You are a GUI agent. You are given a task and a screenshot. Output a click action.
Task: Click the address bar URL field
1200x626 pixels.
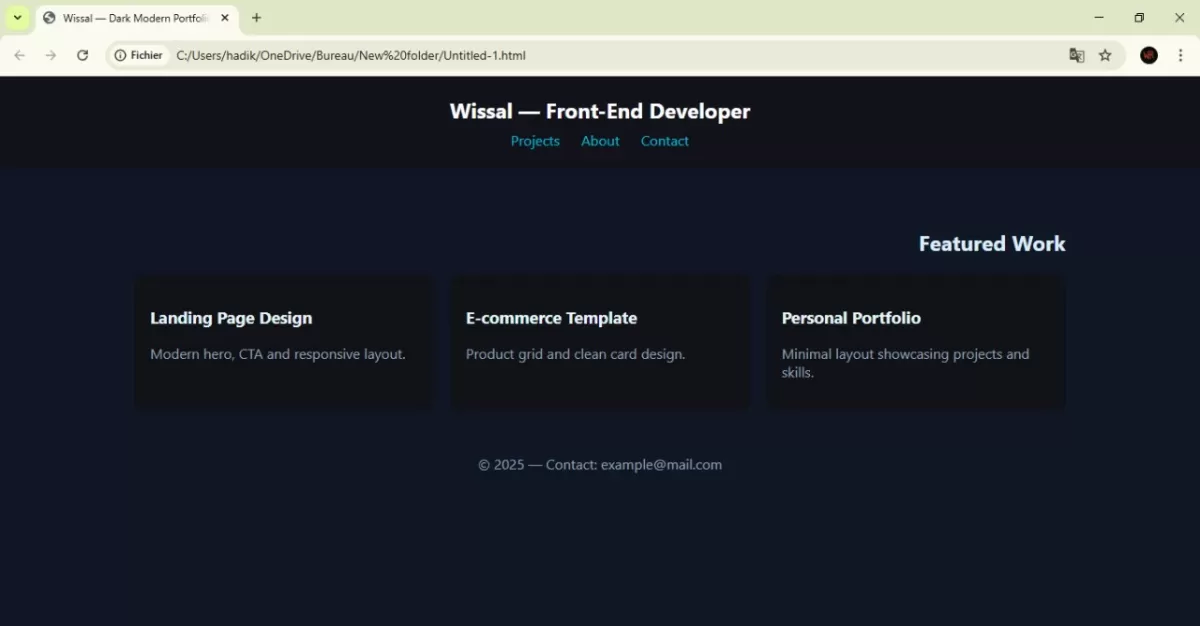[x=600, y=55]
